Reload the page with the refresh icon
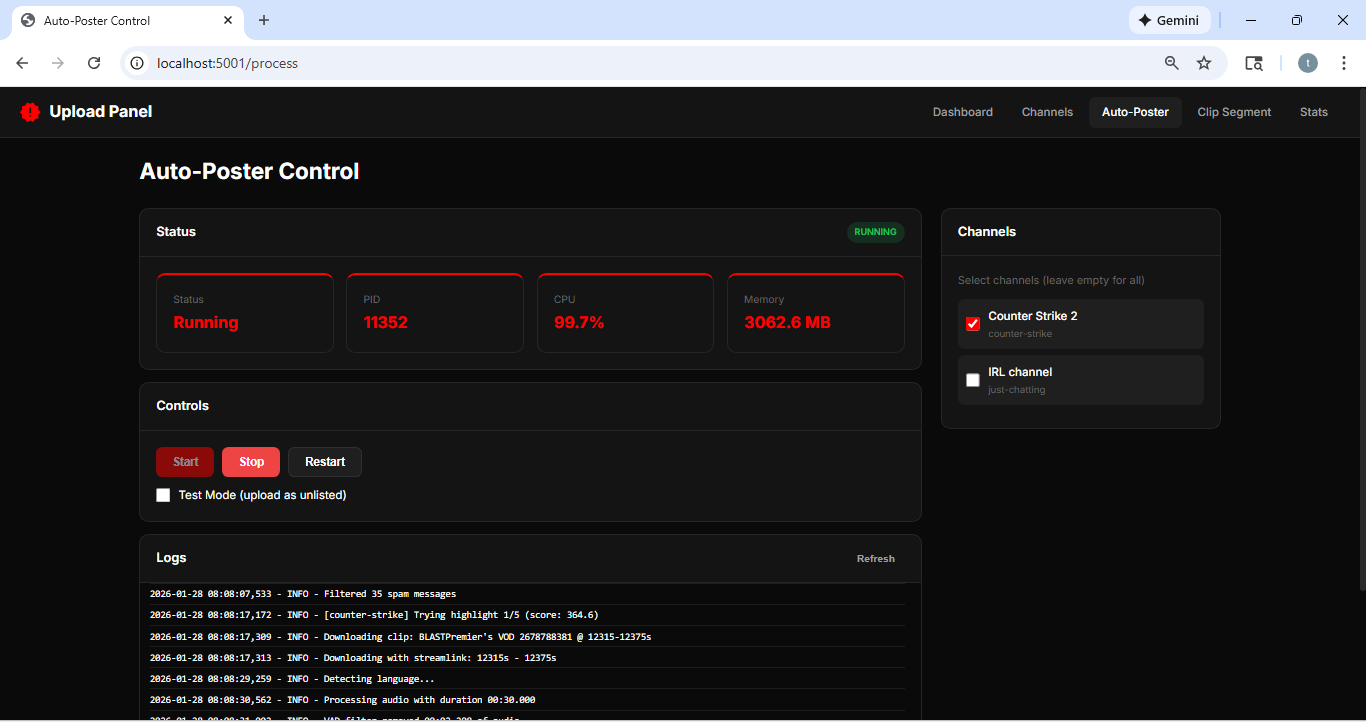The image size is (1366, 722). (x=94, y=63)
